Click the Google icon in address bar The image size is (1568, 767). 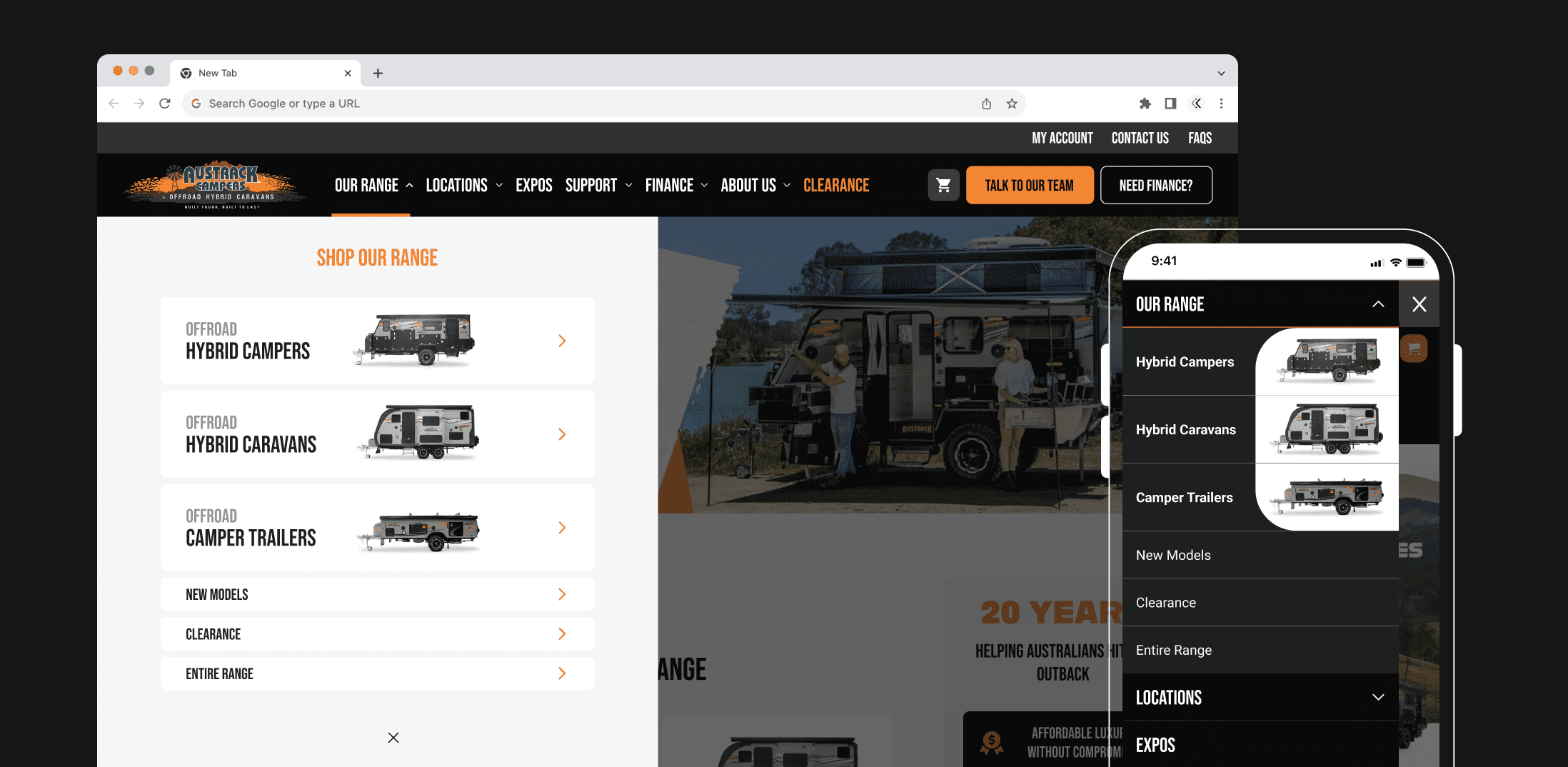click(196, 104)
